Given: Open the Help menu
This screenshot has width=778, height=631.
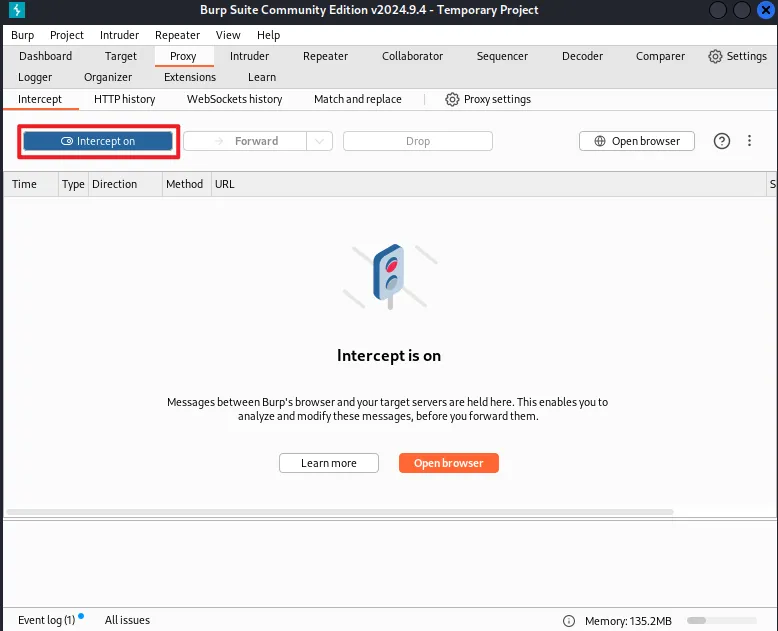Looking at the screenshot, I should tap(268, 35).
